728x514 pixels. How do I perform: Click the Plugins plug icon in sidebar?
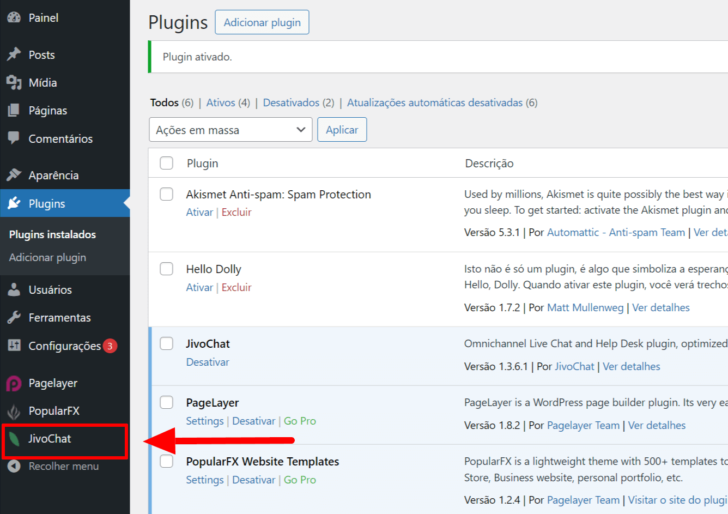14,203
